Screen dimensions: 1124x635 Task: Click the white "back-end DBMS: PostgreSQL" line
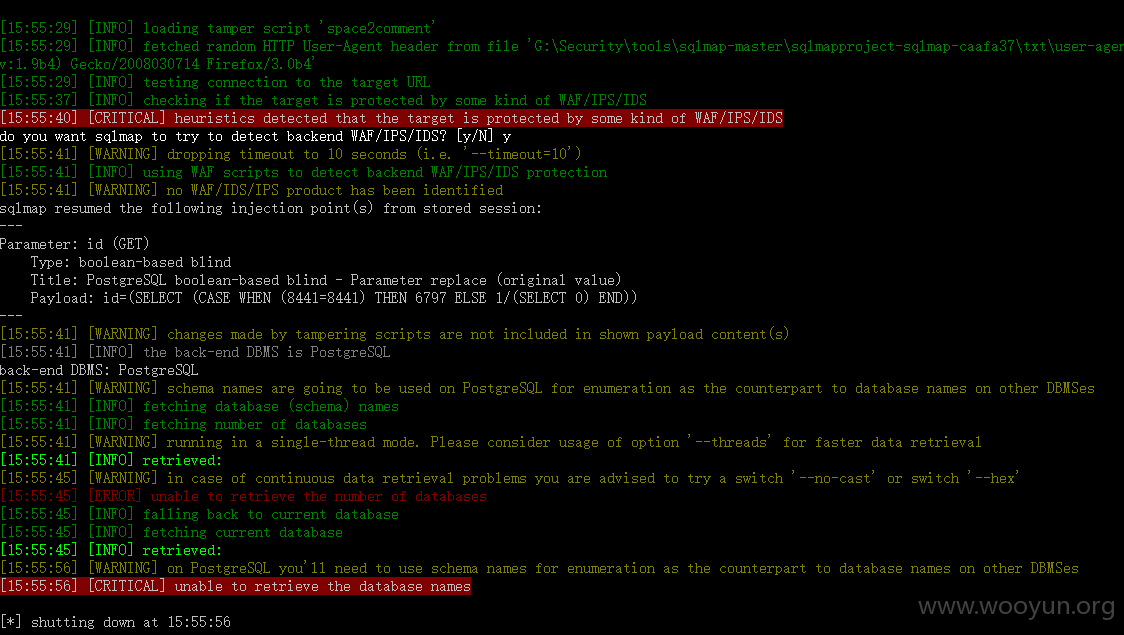click(x=99, y=370)
